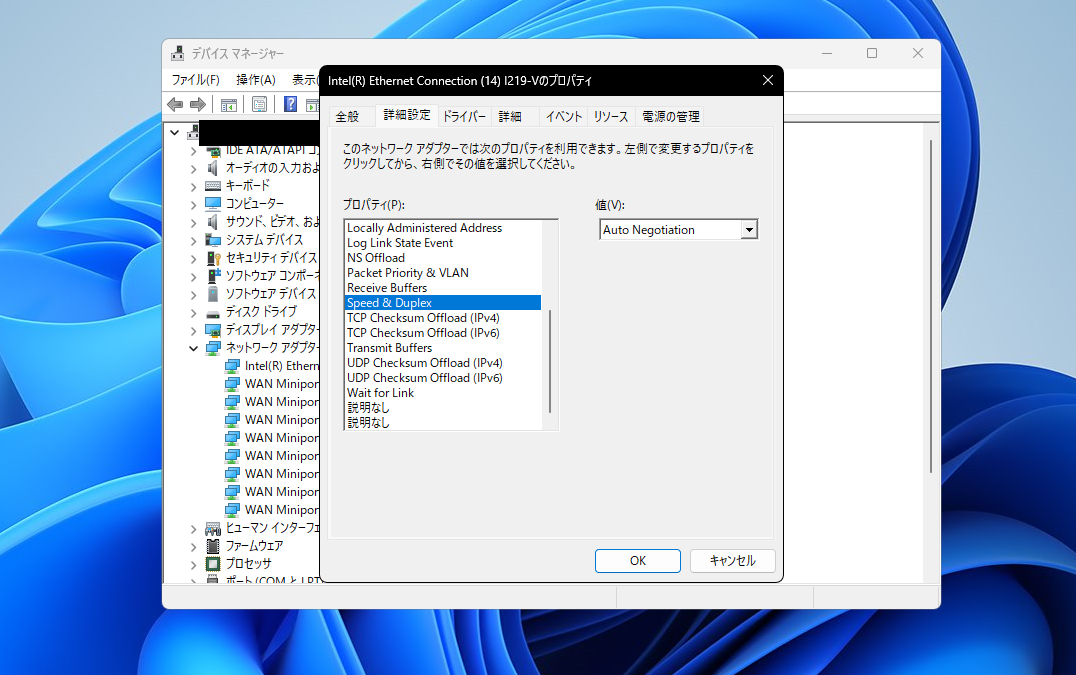The width and height of the screenshot is (1076, 675).
Task: Select Transmit Buffers property
Action: 443,348
